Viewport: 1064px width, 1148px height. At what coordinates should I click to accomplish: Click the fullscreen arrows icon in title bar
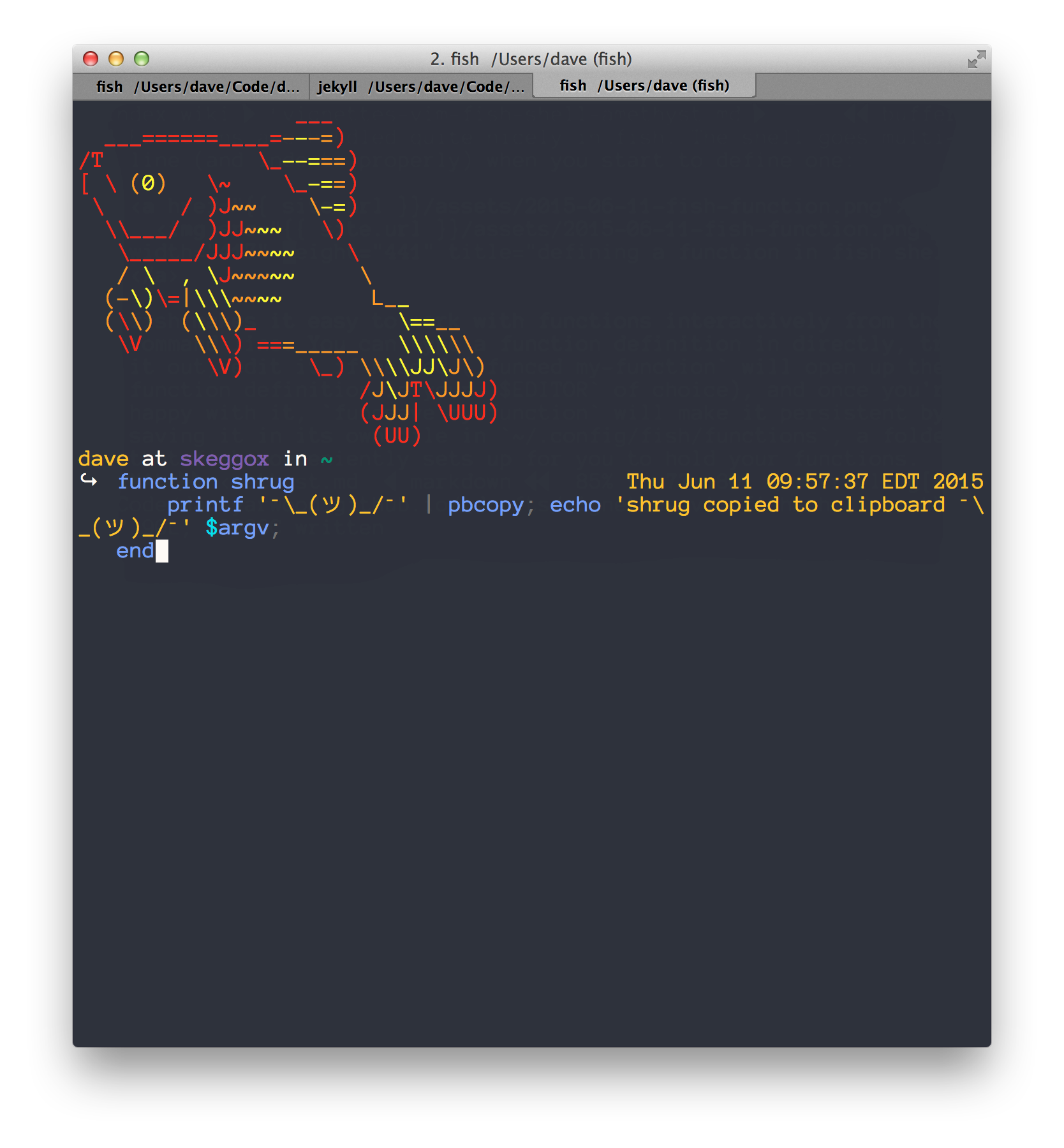[977, 59]
